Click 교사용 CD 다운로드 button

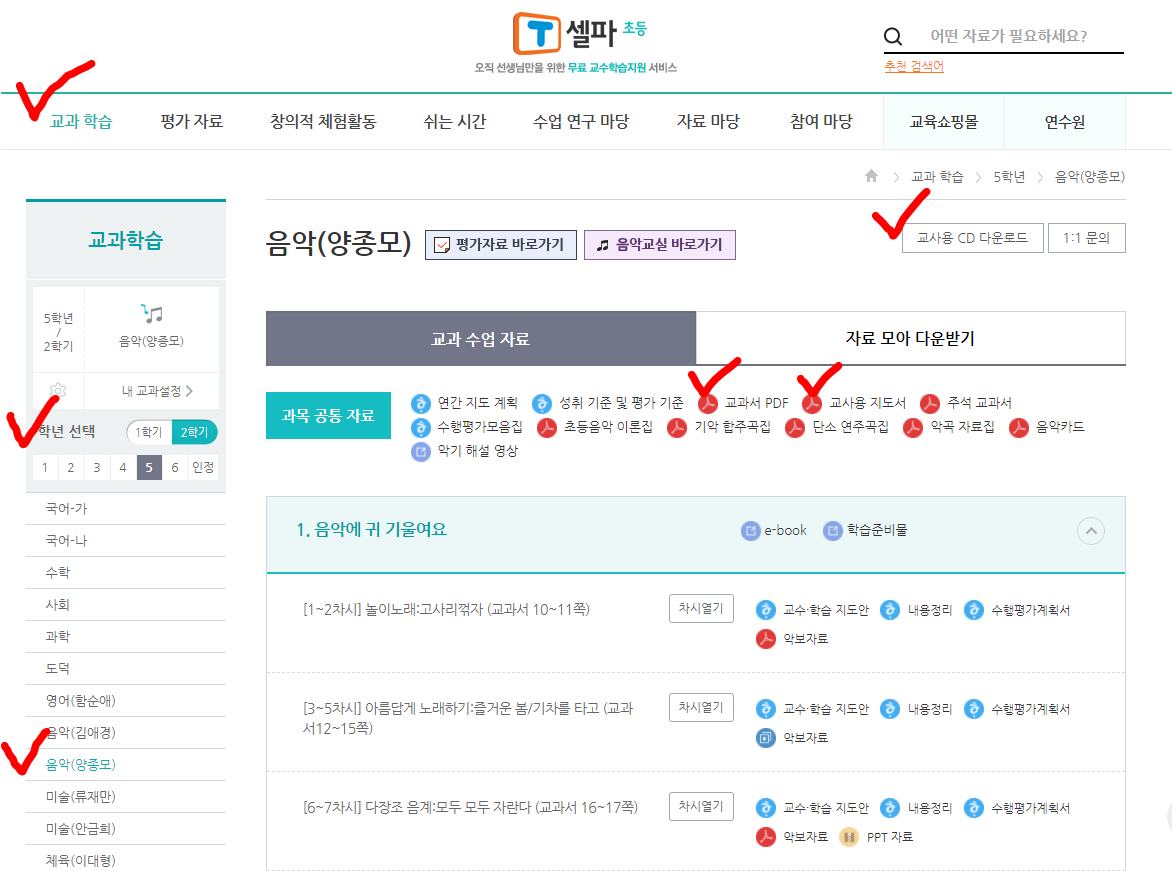972,238
